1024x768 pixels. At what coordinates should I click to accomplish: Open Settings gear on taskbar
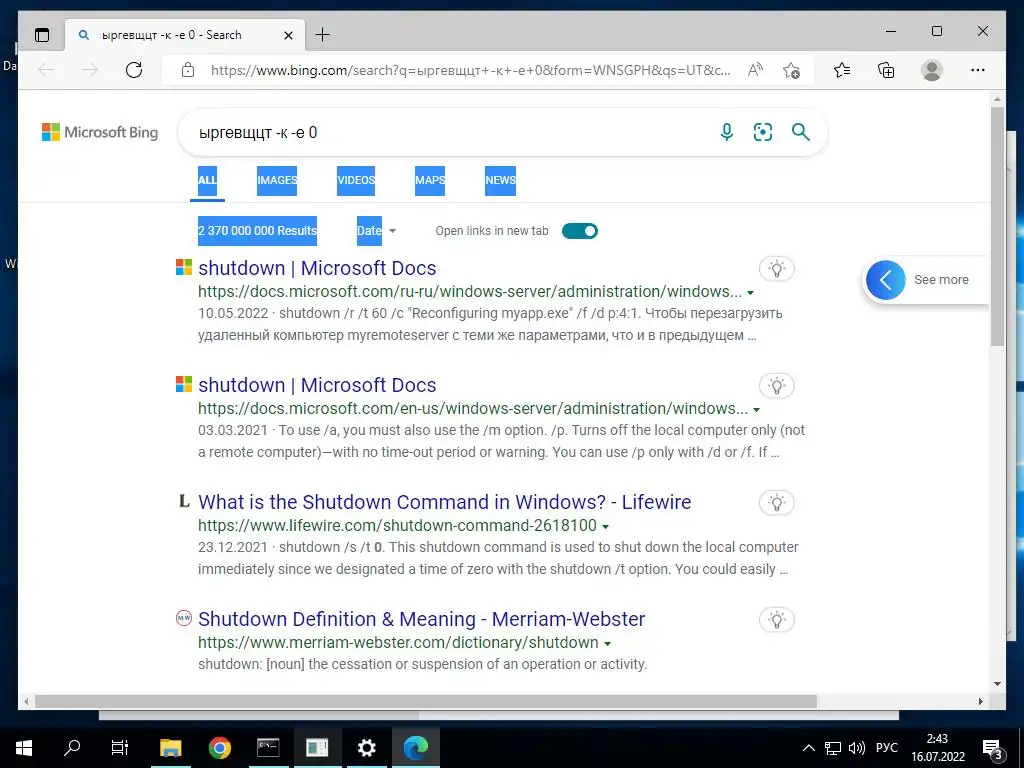pyautogui.click(x=366, y=747)
